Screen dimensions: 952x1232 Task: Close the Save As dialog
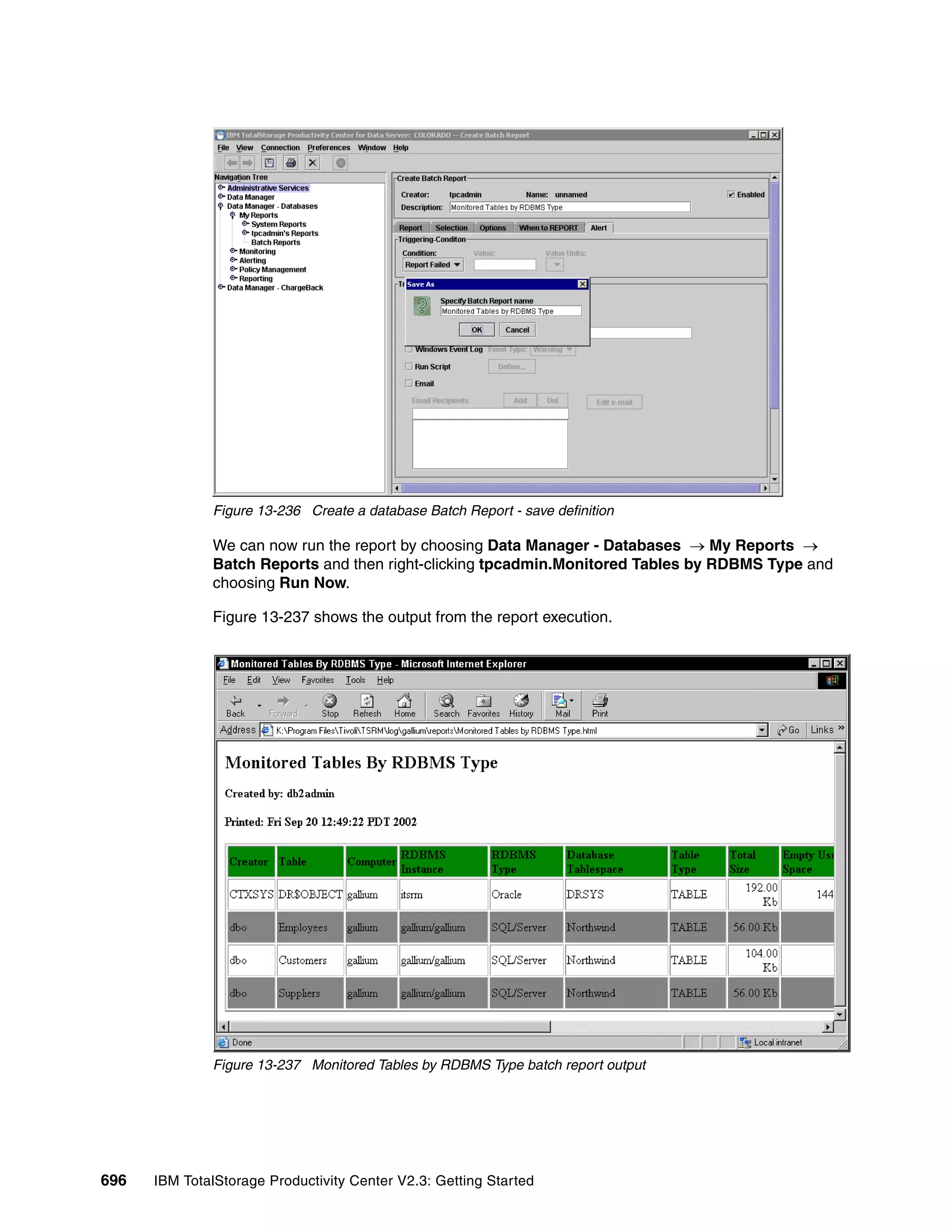tap(582, 285)
